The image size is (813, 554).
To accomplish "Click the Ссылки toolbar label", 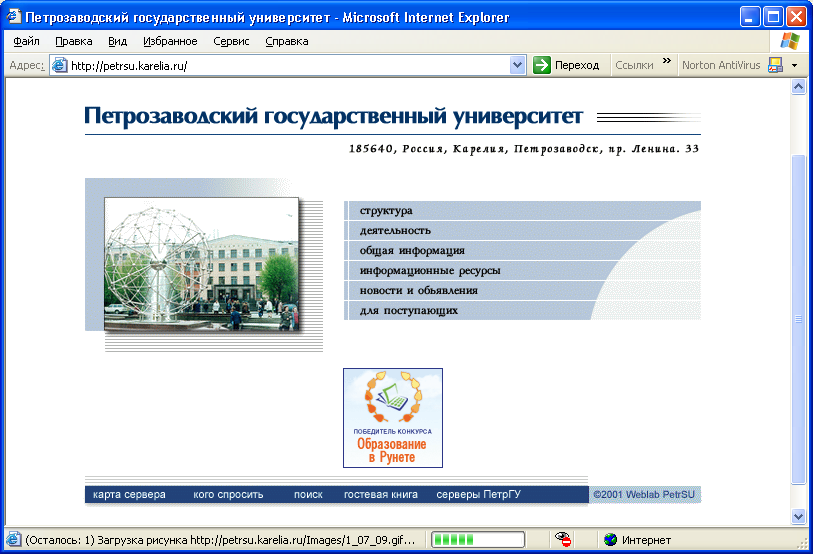I will [634, 65].
